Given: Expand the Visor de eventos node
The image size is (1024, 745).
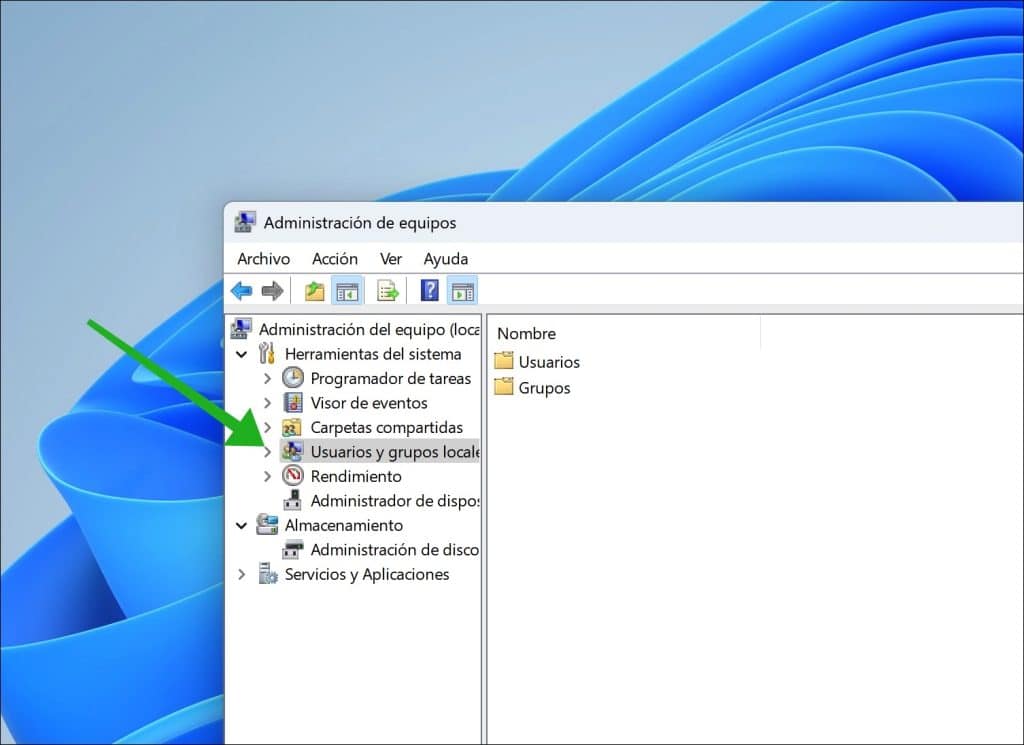Looking at the screenshot, I should (x=267, y=403).
